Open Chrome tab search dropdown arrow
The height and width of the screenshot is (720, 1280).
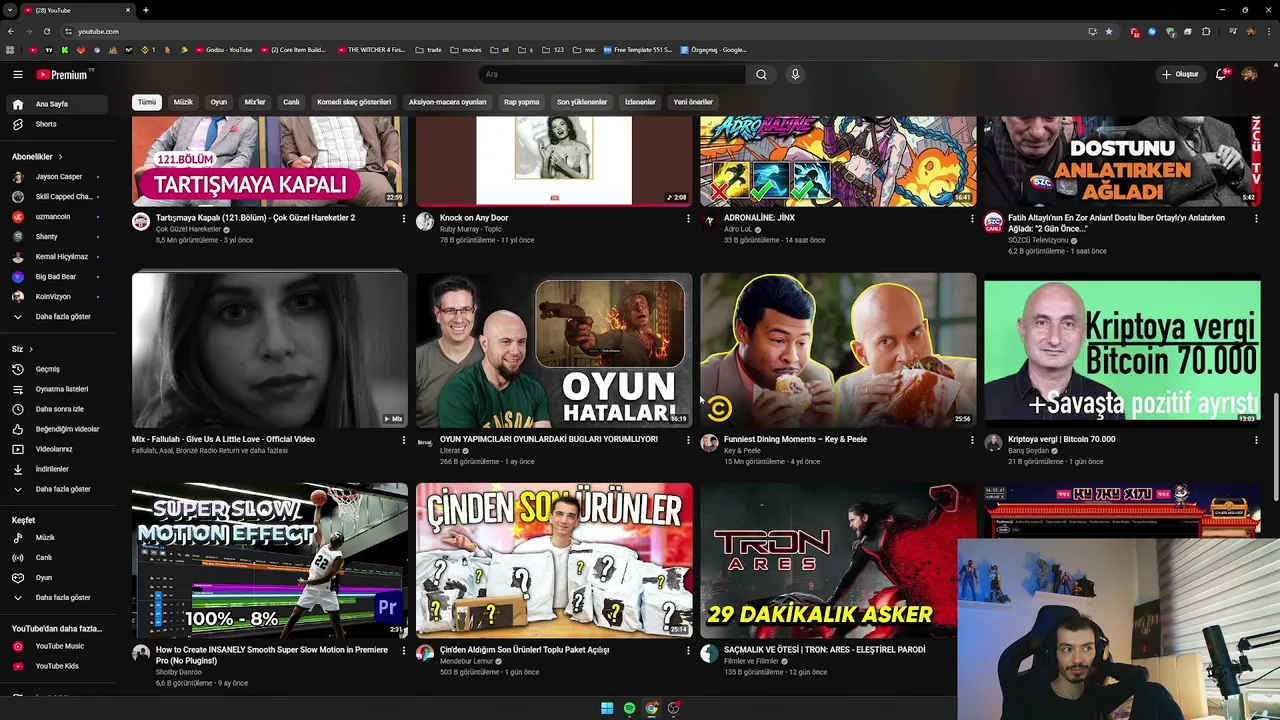tap(10, 10)
